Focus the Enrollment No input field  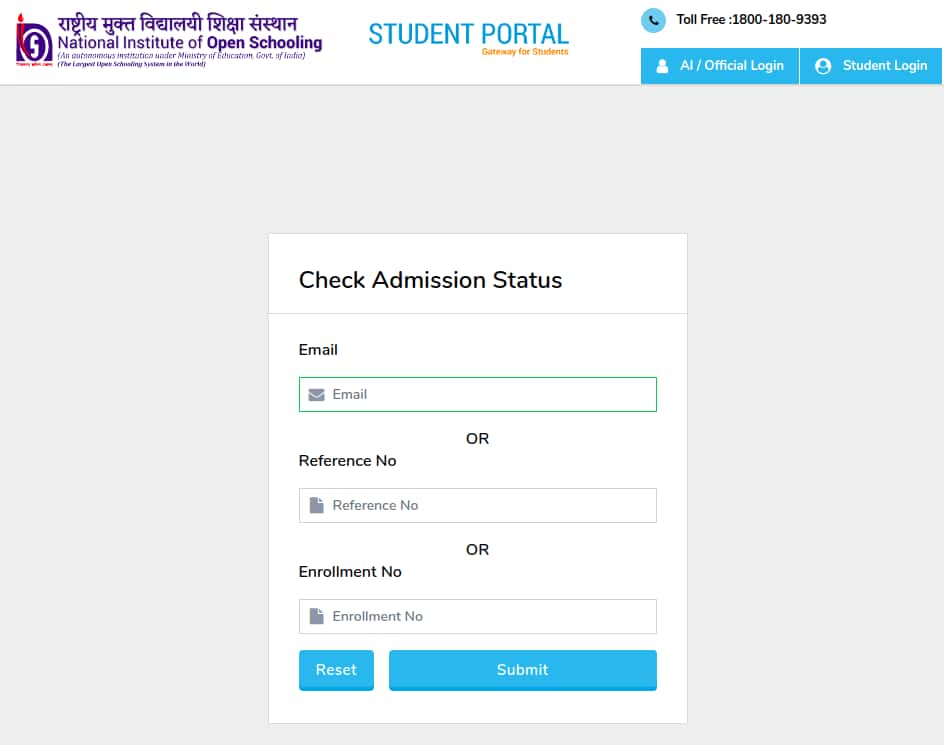[490, 617]
